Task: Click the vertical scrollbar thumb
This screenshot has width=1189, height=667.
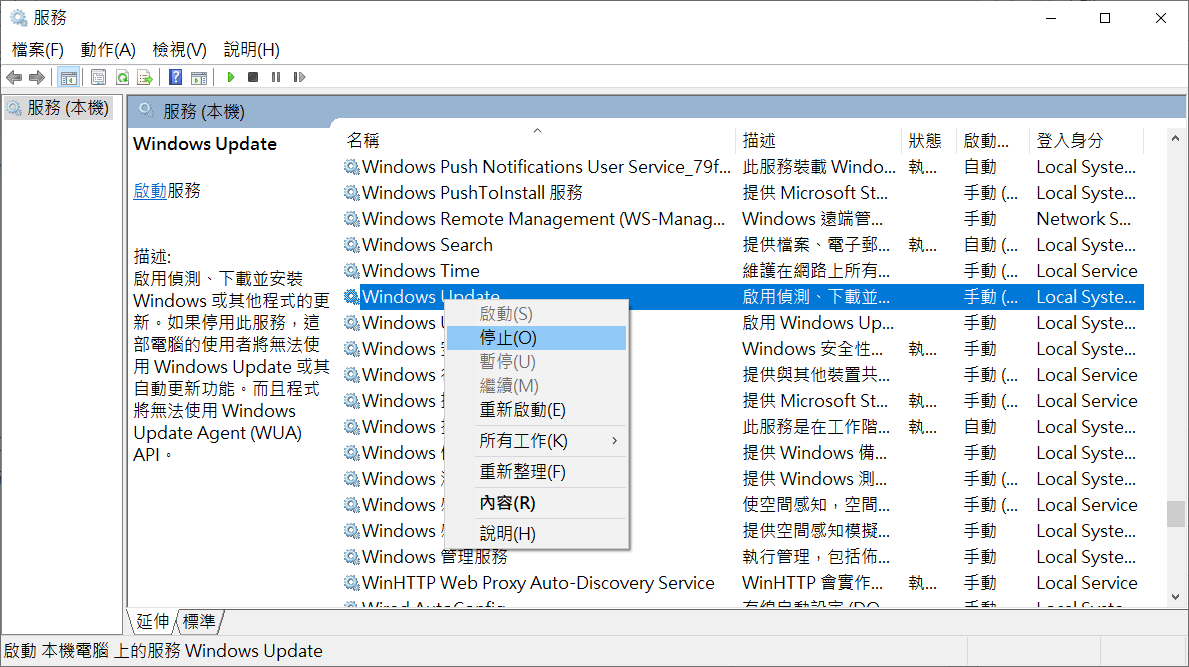Action: click(x=1175, y=514)
